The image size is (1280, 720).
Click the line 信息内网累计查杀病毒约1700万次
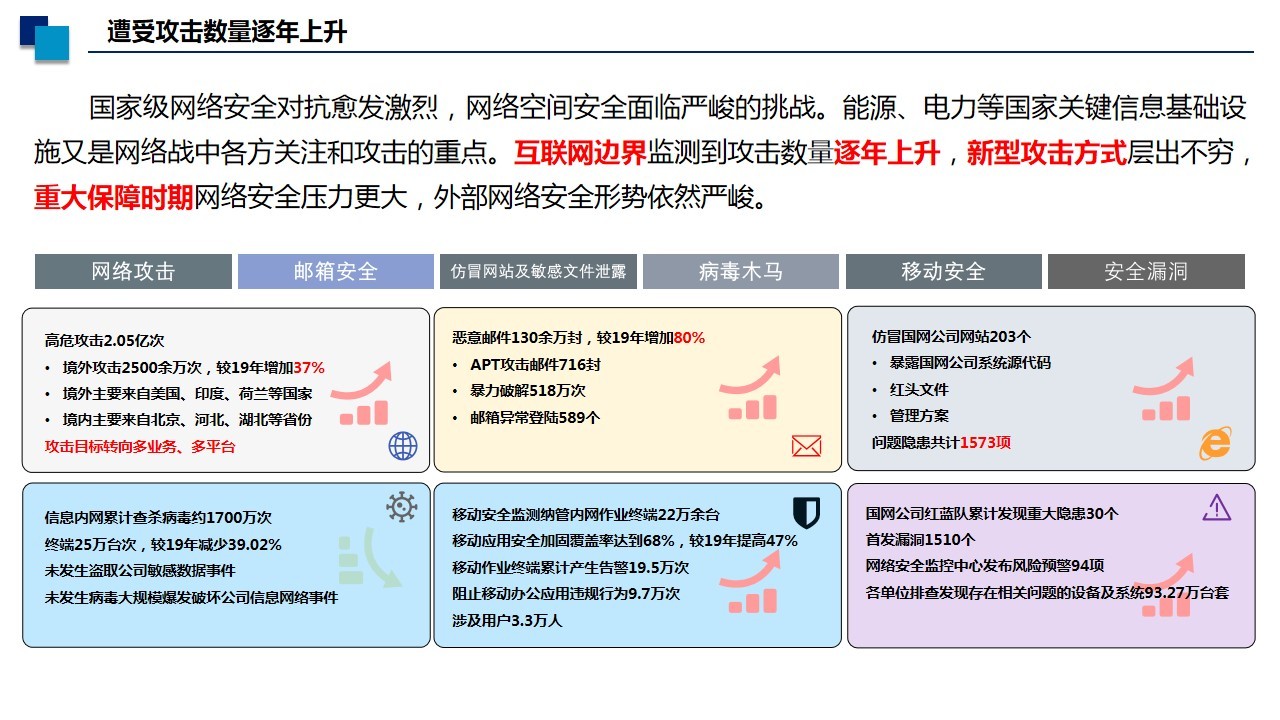[x=158, y=518]
